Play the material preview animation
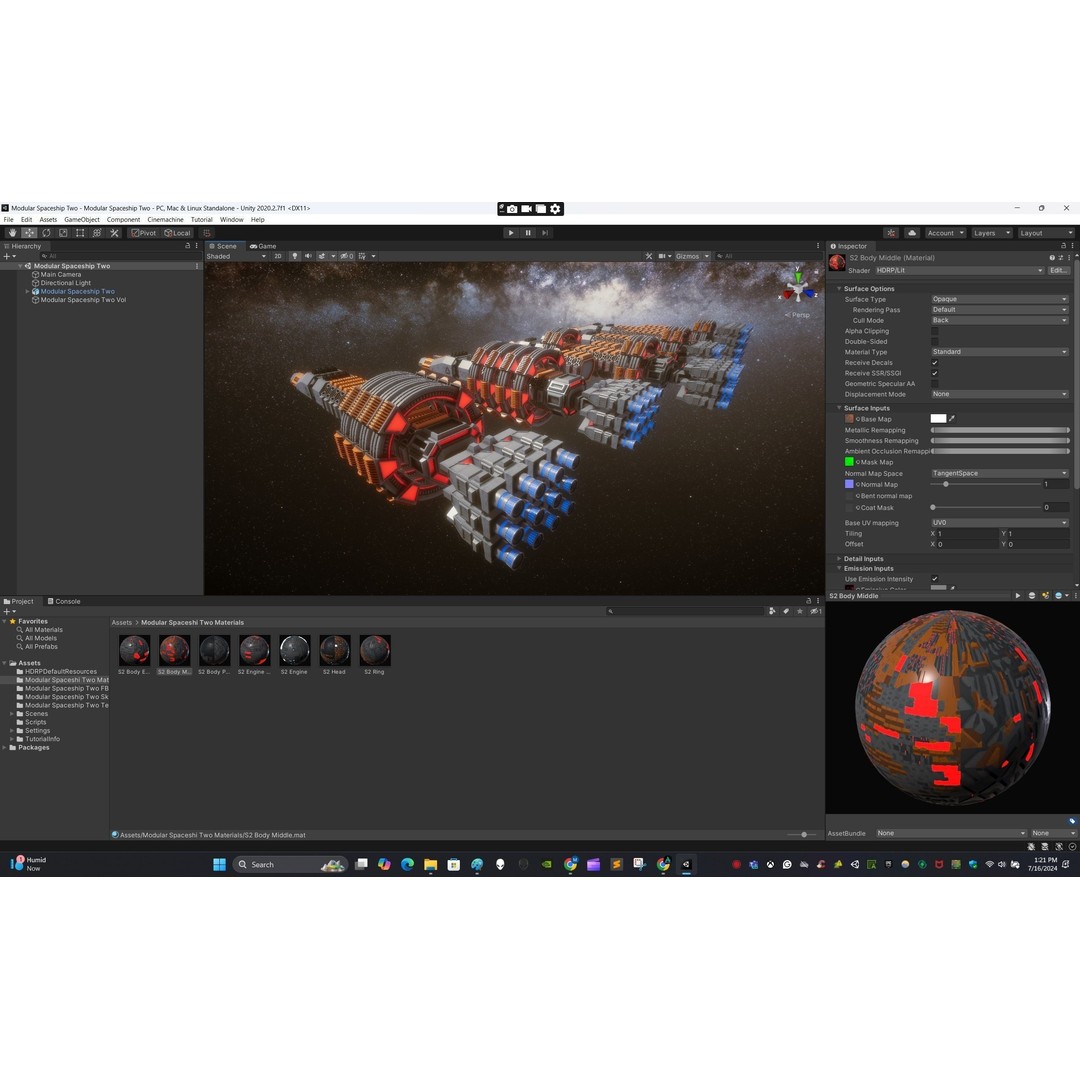Viewport: 1080px width, 1080px height. pos(1017,596)
